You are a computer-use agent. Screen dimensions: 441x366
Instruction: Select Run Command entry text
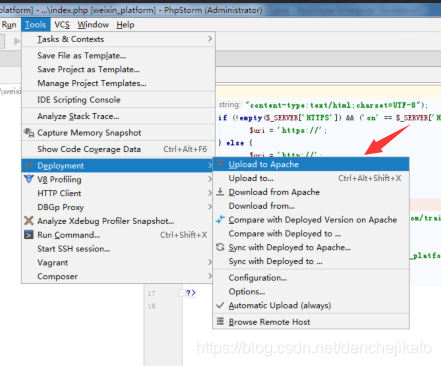coord(68,235)
